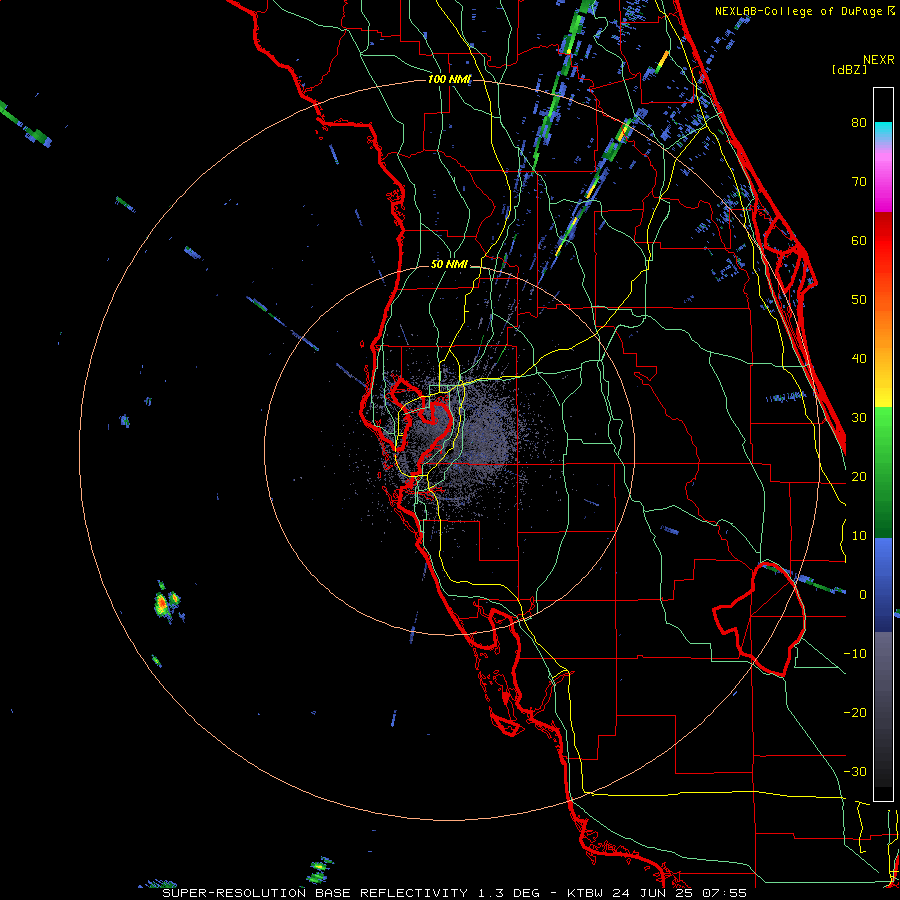Click the -20 value on the dBZ scale

coord(855,713)
